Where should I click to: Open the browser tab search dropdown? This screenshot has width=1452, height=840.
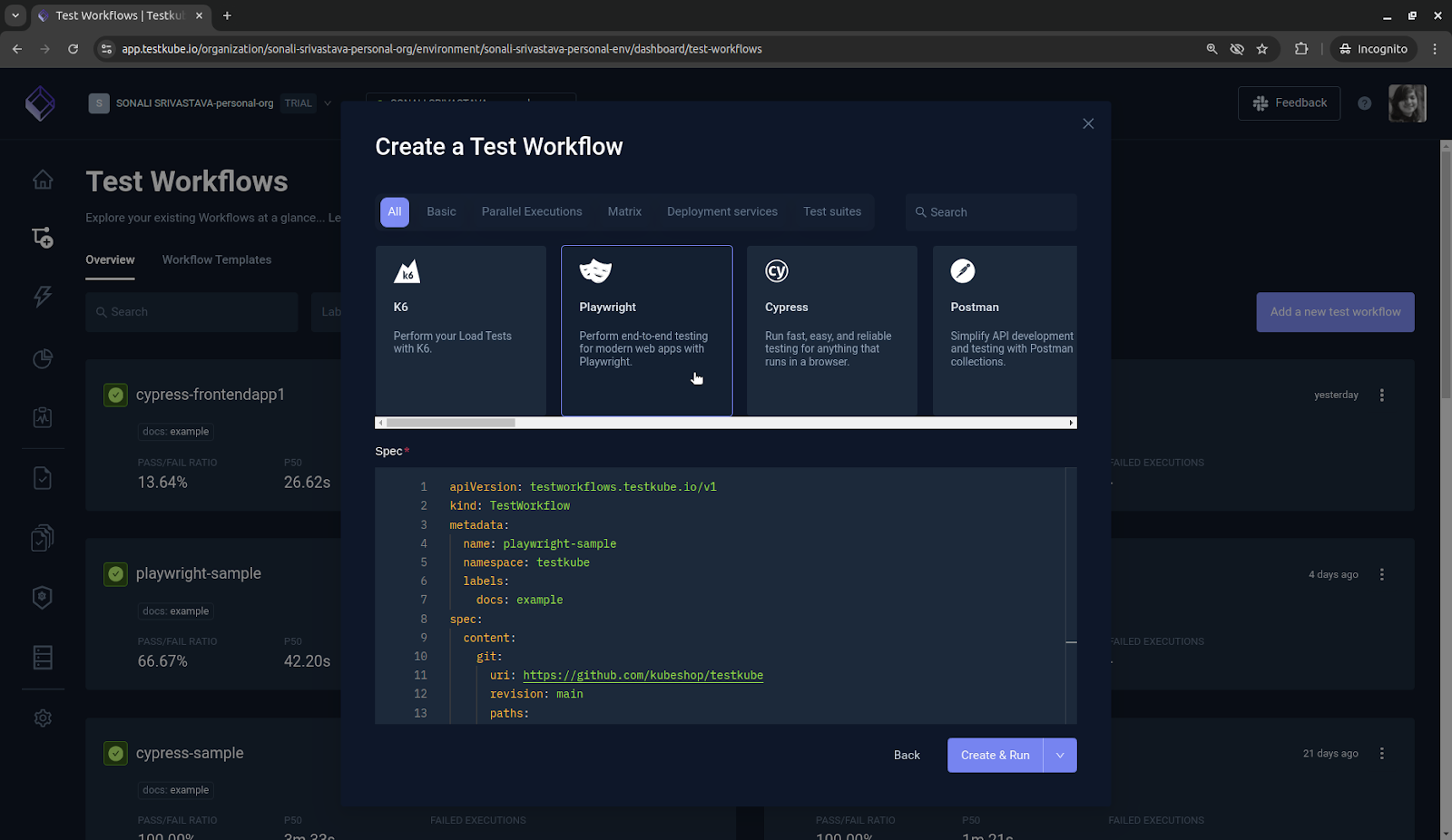pos(15,15)
